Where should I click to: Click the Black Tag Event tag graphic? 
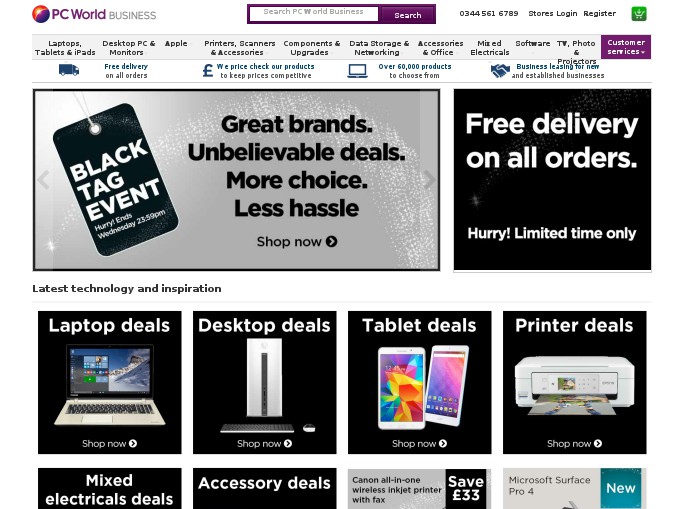115,179
